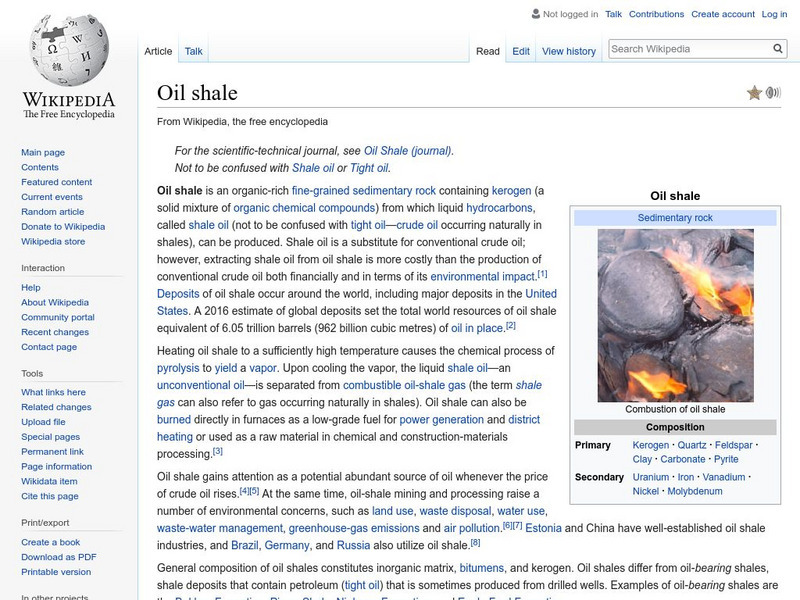Viewport: 800px width, 600px height.
Task: Click Download as PDF
Action: (59, 557)
